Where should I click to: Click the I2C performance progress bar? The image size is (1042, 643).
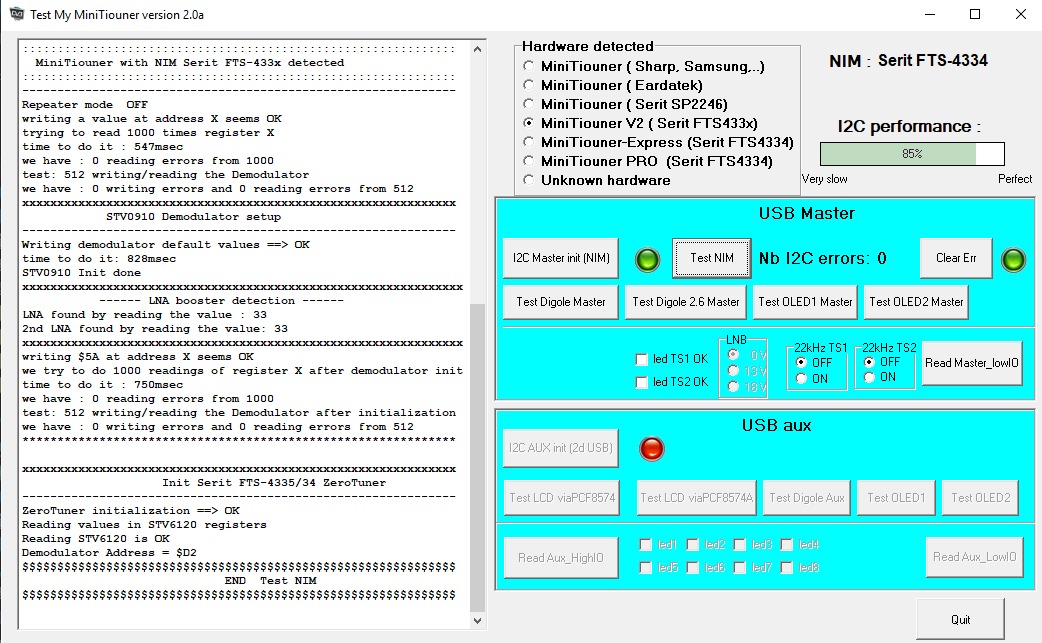point(911,154)
